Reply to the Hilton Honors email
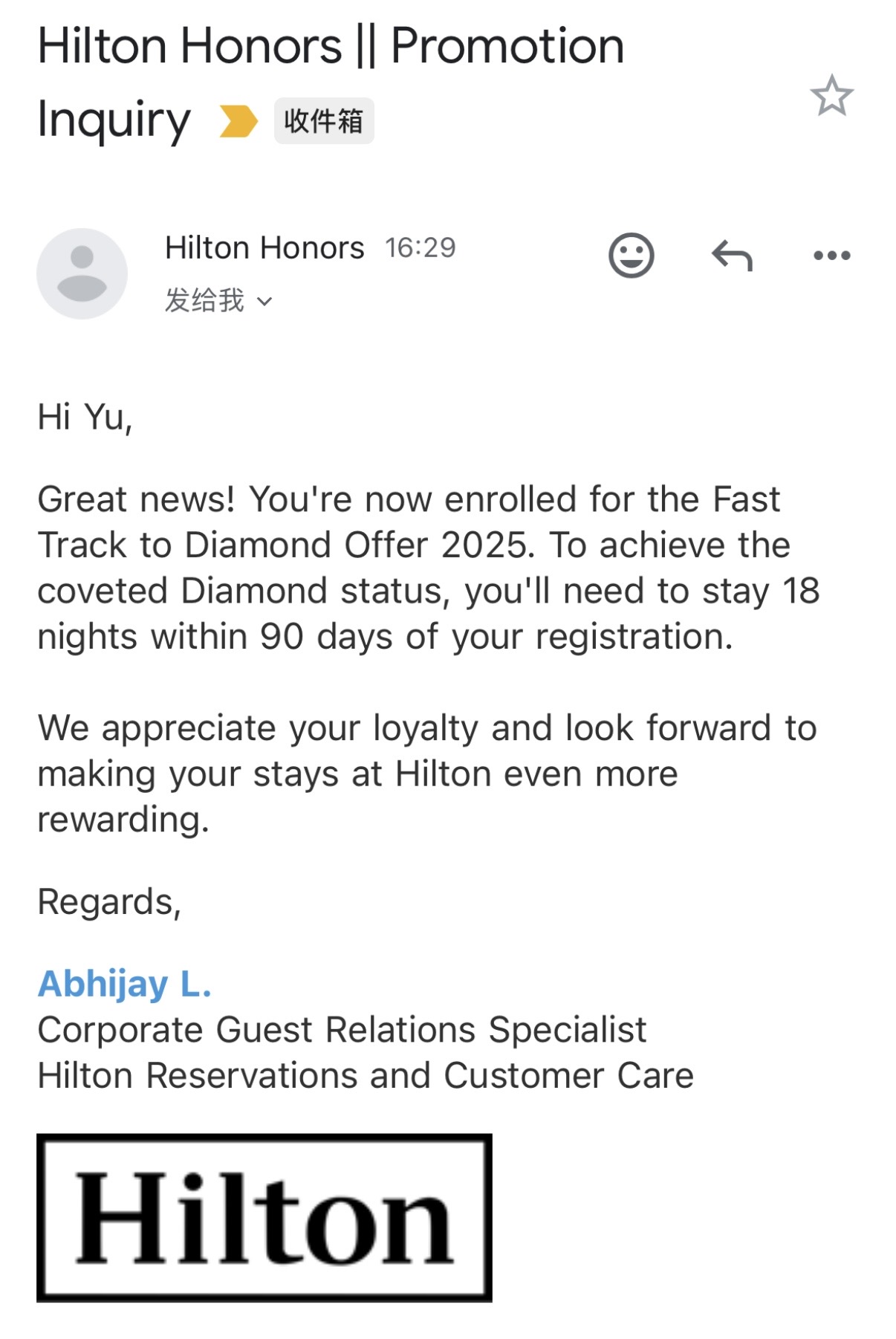 tap(732, 256)
